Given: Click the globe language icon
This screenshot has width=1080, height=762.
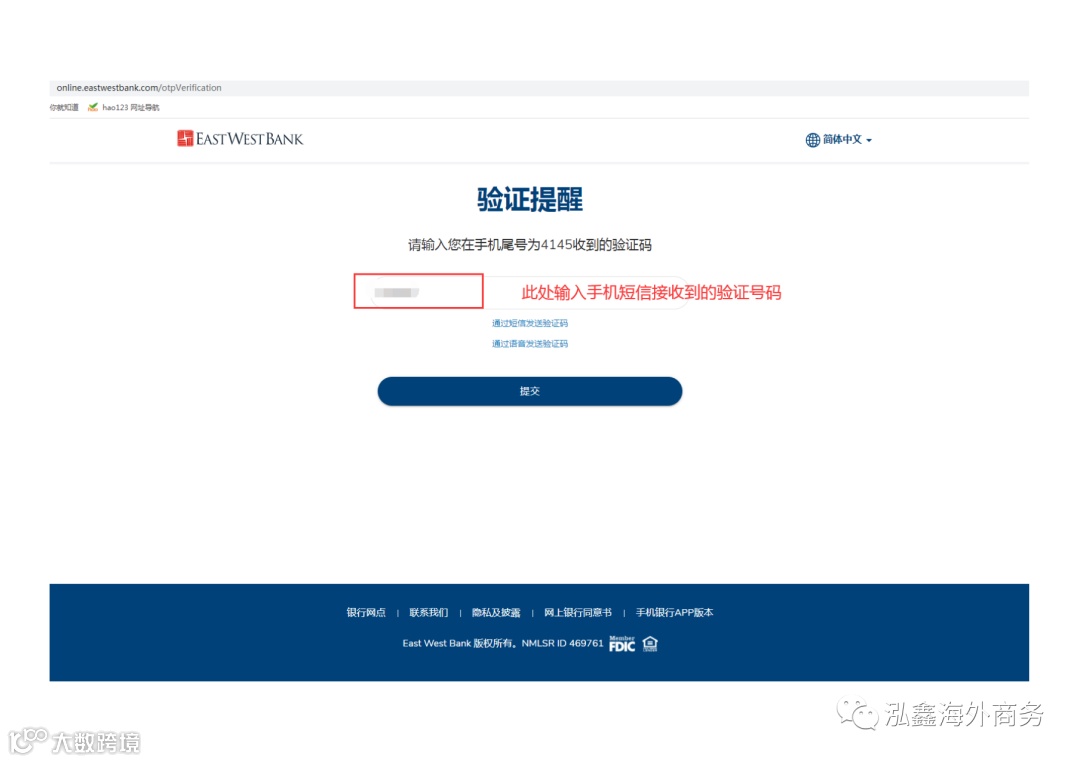Looking at the screenshot, I should click(813, 140).
